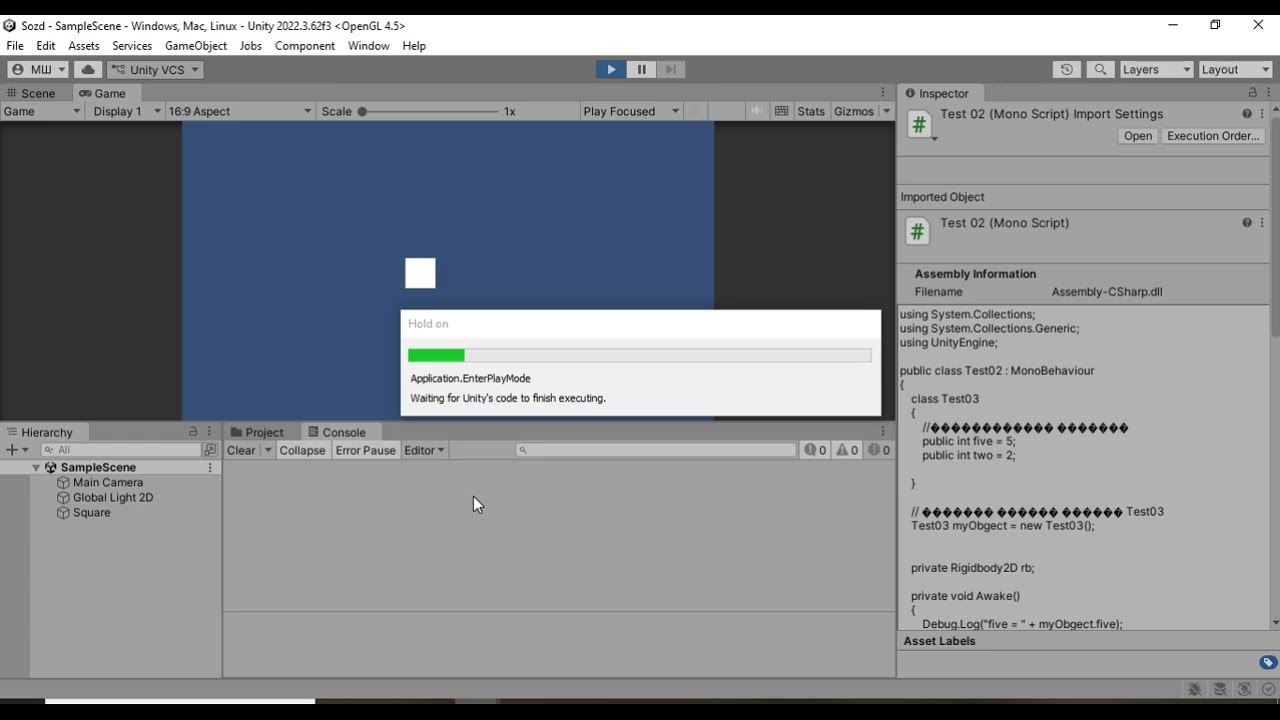Open the Assets menu
1280x720 pixels.
tap(84, 46)
